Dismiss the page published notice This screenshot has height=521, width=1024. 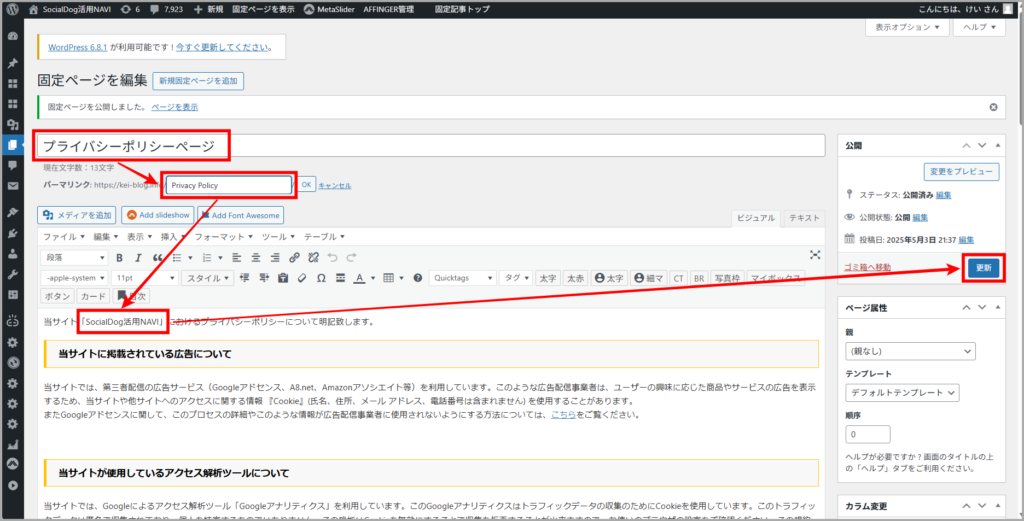[x=993, y=107]
